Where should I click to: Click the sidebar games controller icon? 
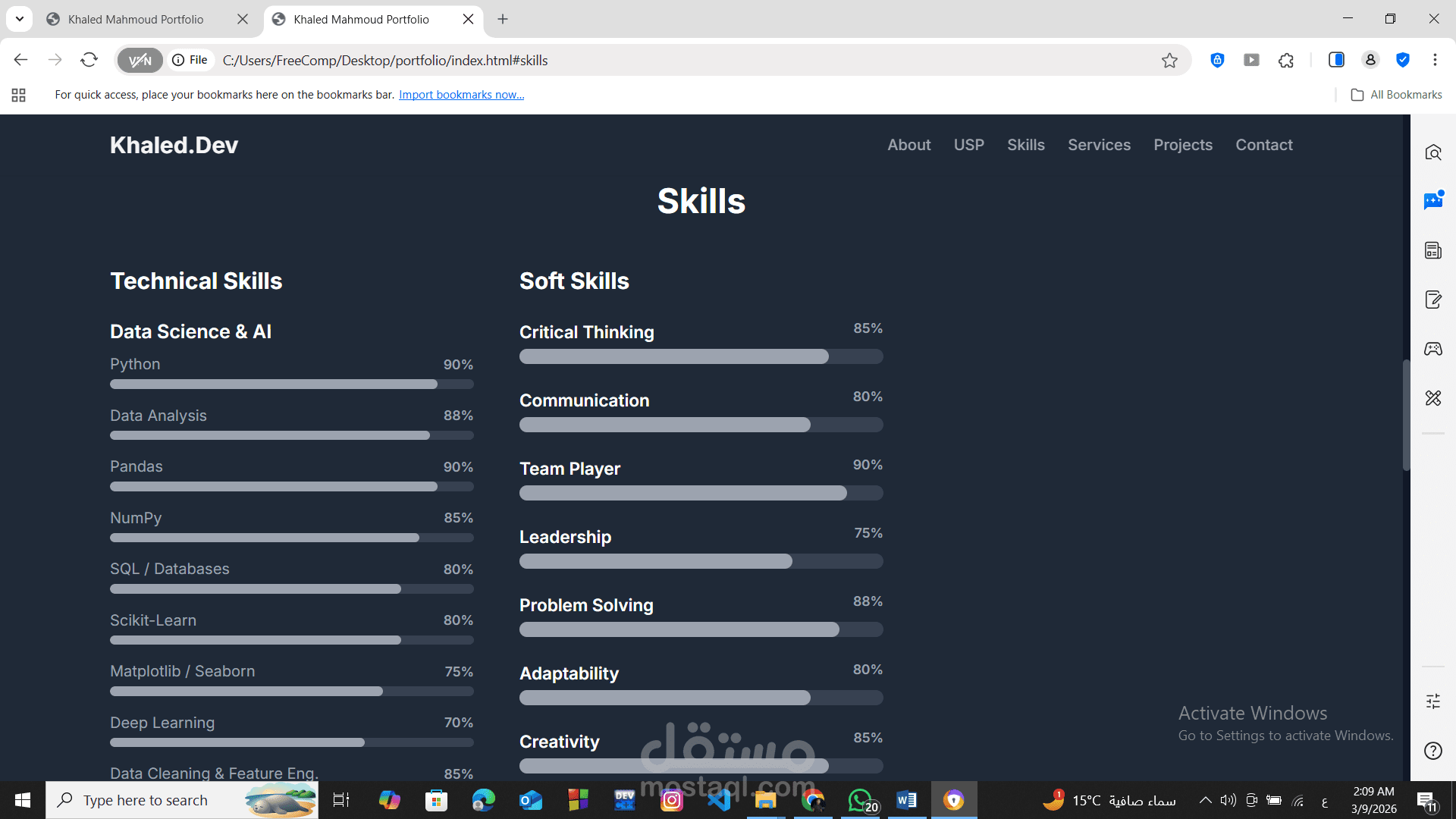[x=1432, y=349]
